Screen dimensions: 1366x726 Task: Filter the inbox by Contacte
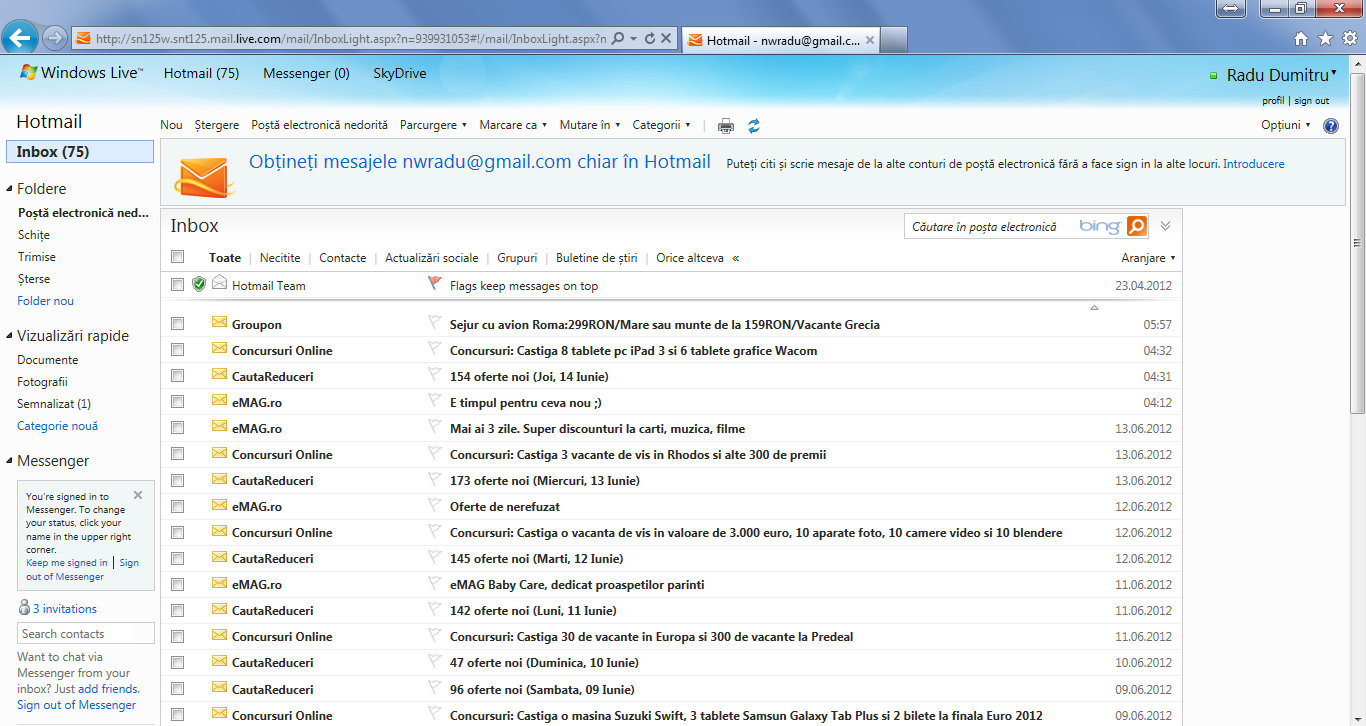pyautogui.click(x=343, y=257)
